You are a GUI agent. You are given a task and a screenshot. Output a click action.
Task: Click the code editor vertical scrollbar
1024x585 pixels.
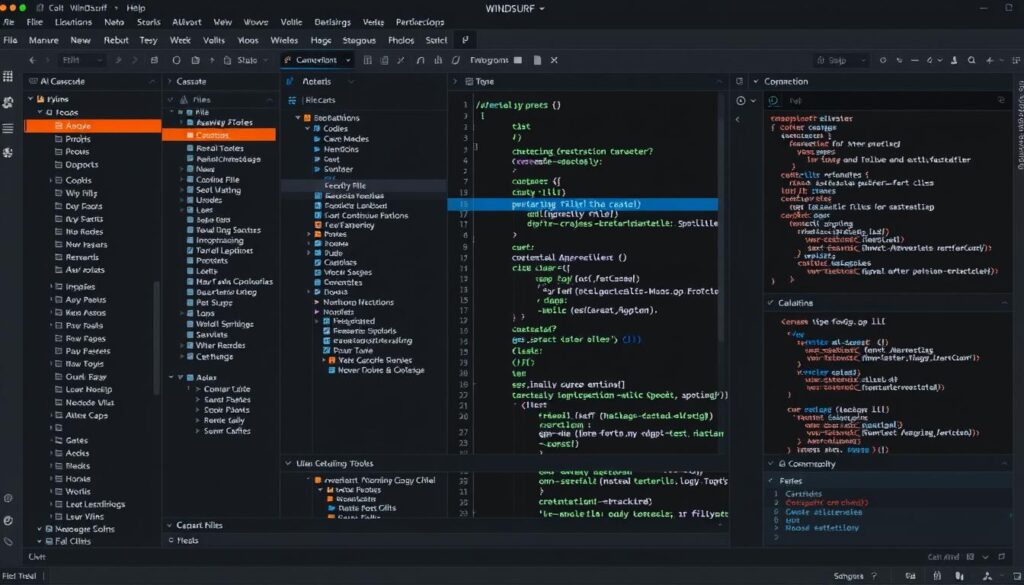click(x=722, y=215)
